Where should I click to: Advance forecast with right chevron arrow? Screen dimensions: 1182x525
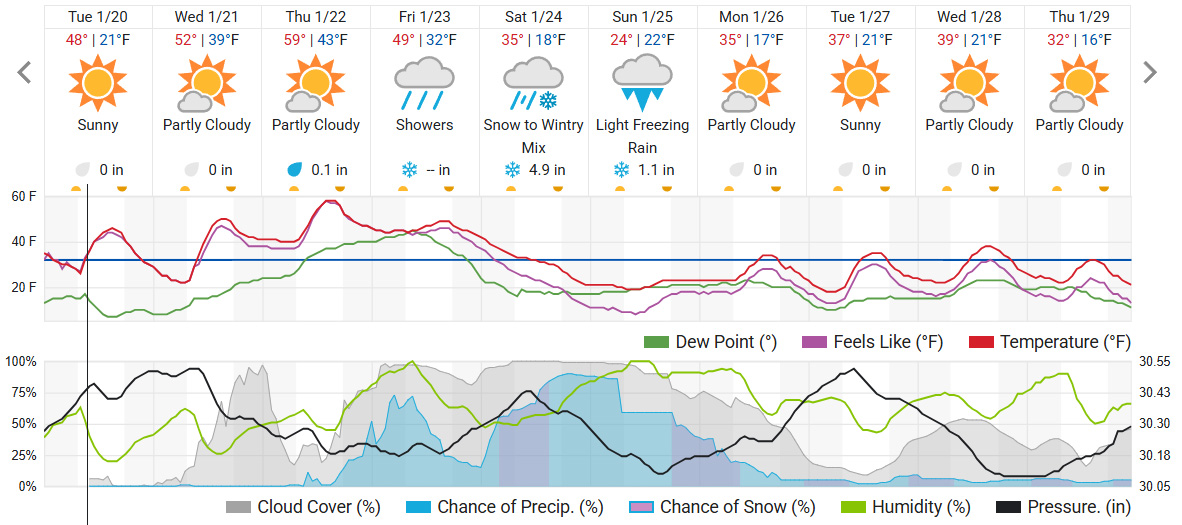(1150, 73)
